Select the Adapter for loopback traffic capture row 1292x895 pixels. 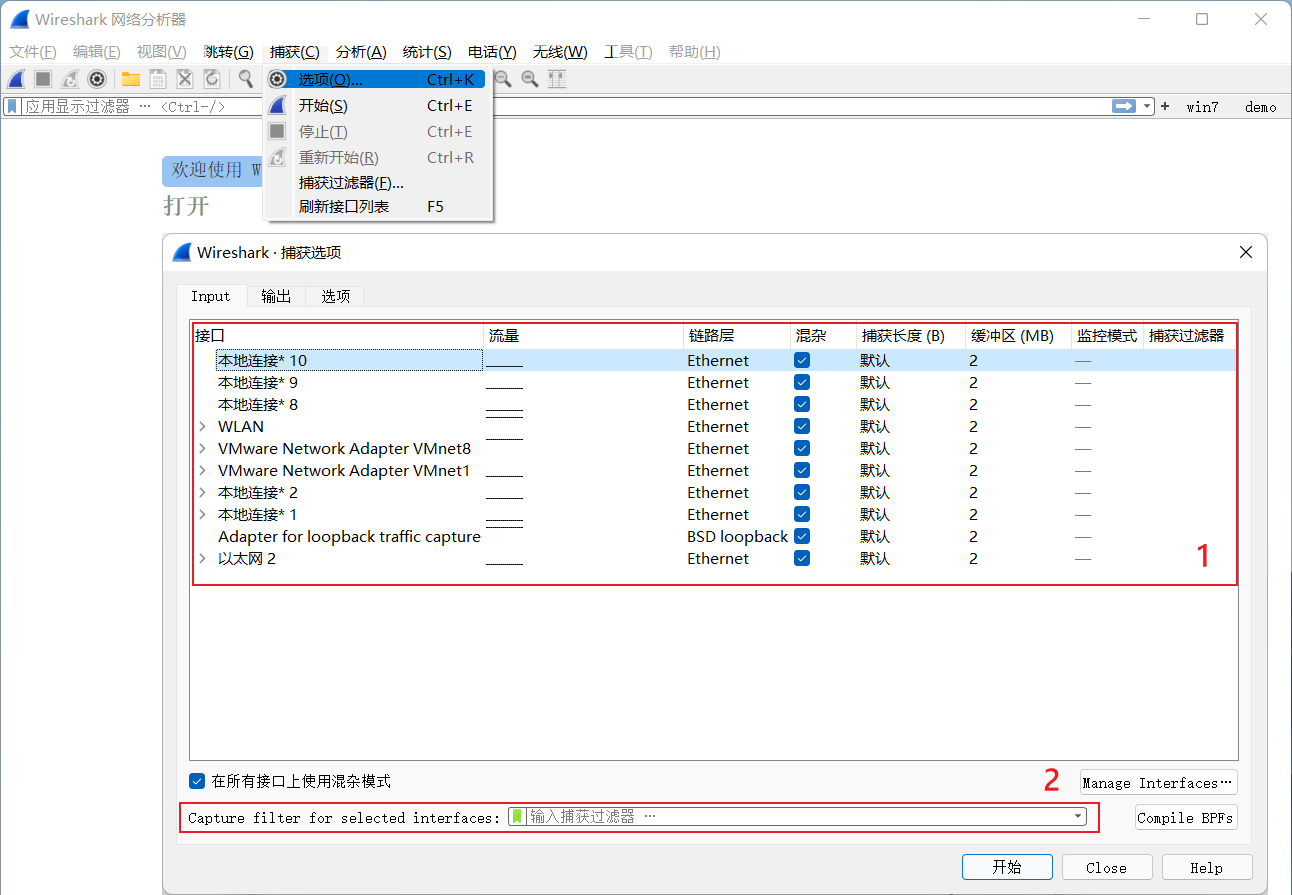715,537
